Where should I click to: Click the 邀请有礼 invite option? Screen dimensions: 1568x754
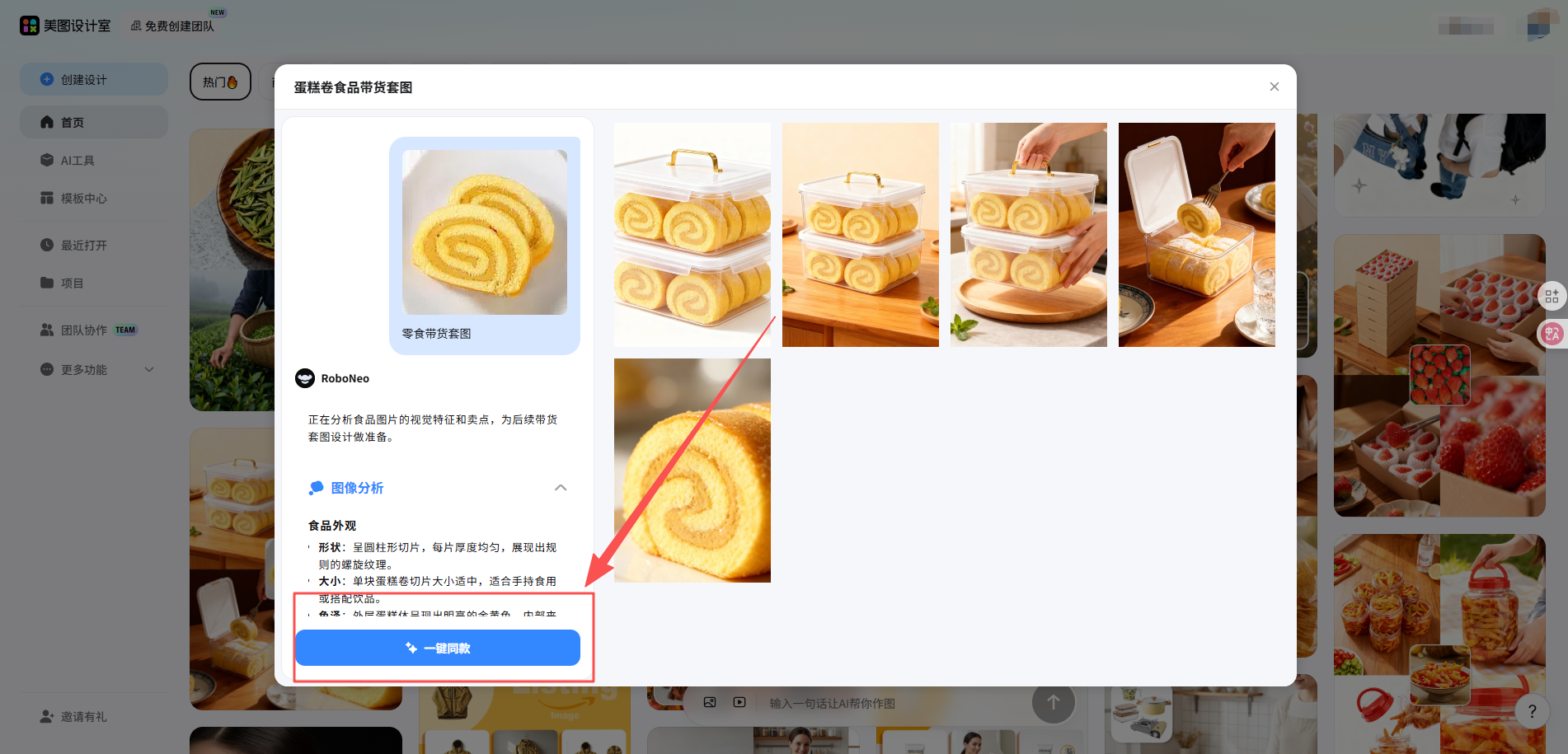point(83,717)
